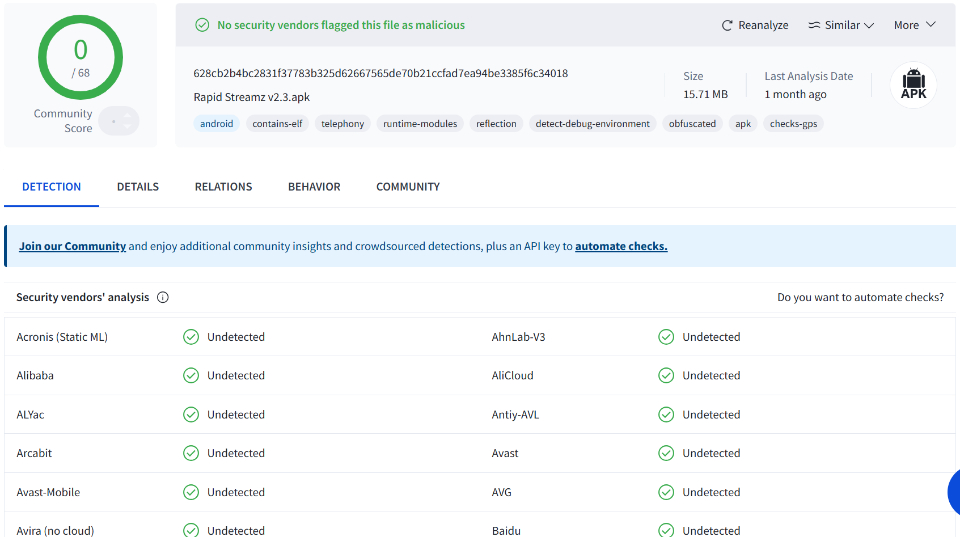Select the apk tag
The height and width of the screenshot is (537, 960).
coord(743,124)
